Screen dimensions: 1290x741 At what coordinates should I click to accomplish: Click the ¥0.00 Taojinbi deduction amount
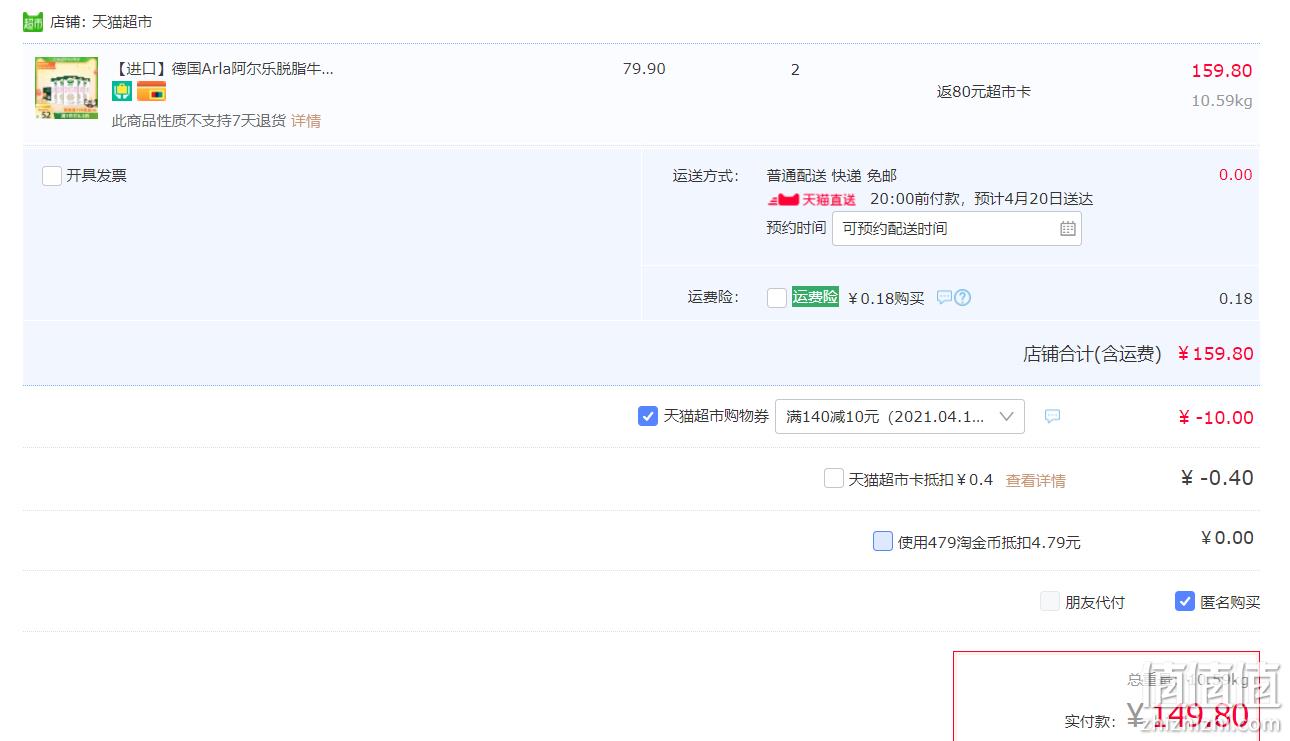point(1227,538)
